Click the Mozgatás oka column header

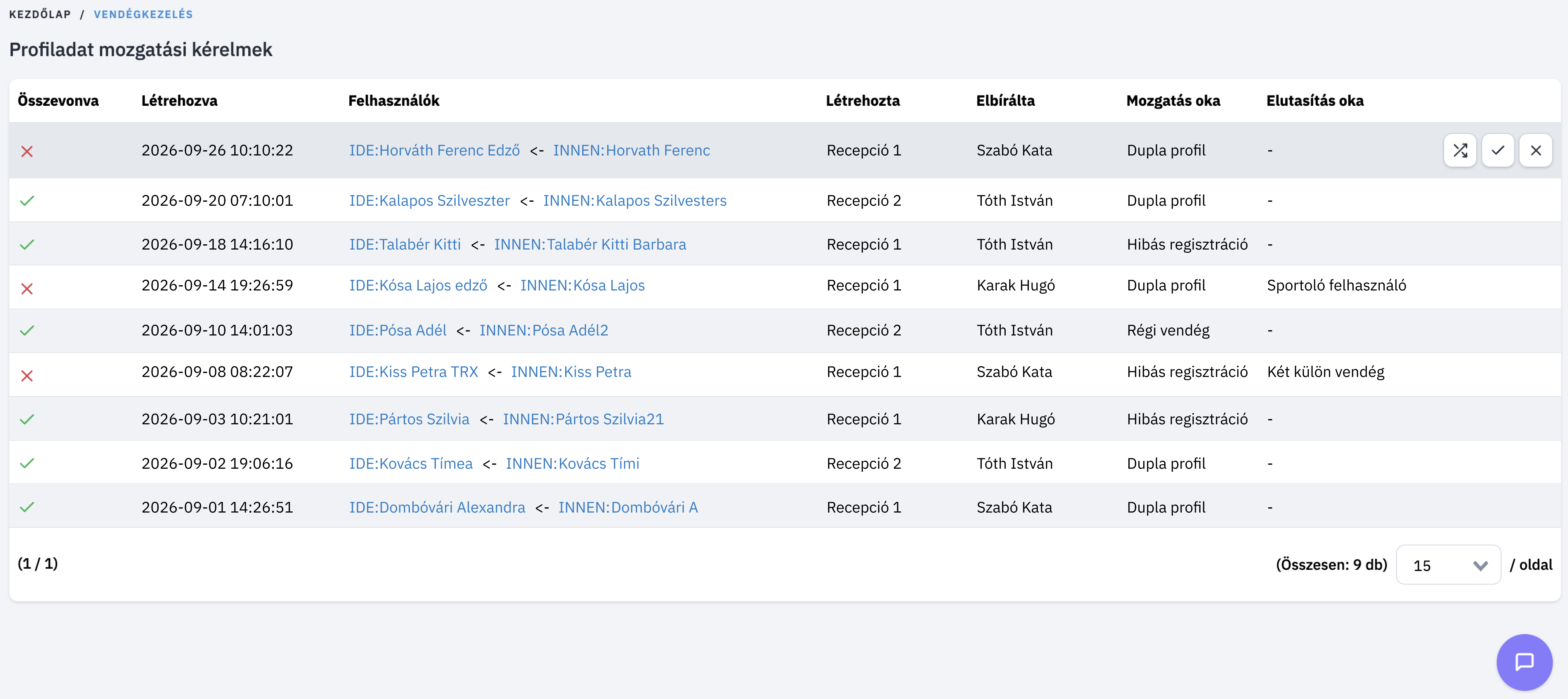tap(1174, 101)
